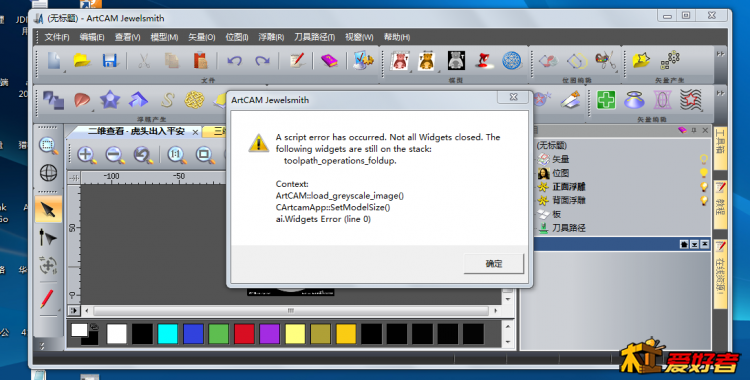Select the cyan color swatch
Screen dimensions: 750x380
[x=167, y=334]
